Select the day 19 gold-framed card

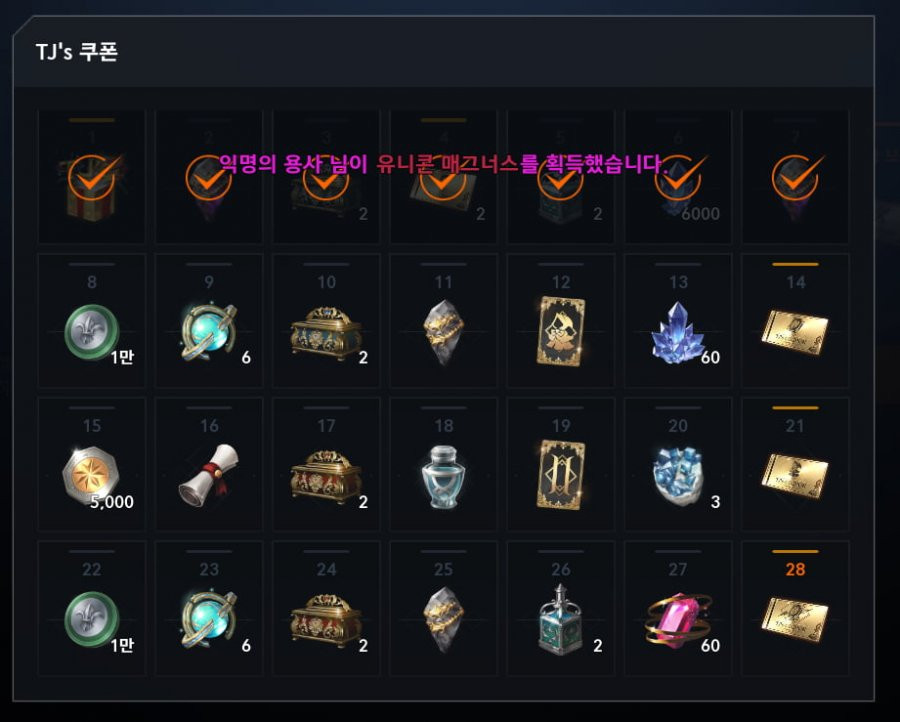click(x=561, y=464)
